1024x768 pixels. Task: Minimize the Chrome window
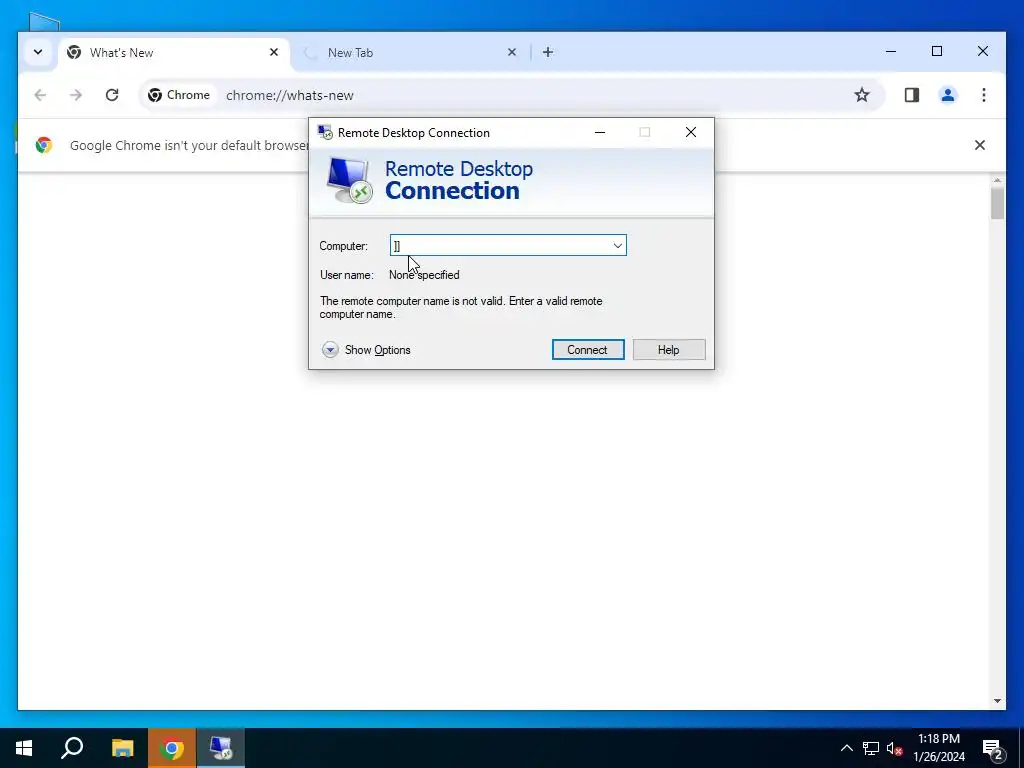(891, 52)
